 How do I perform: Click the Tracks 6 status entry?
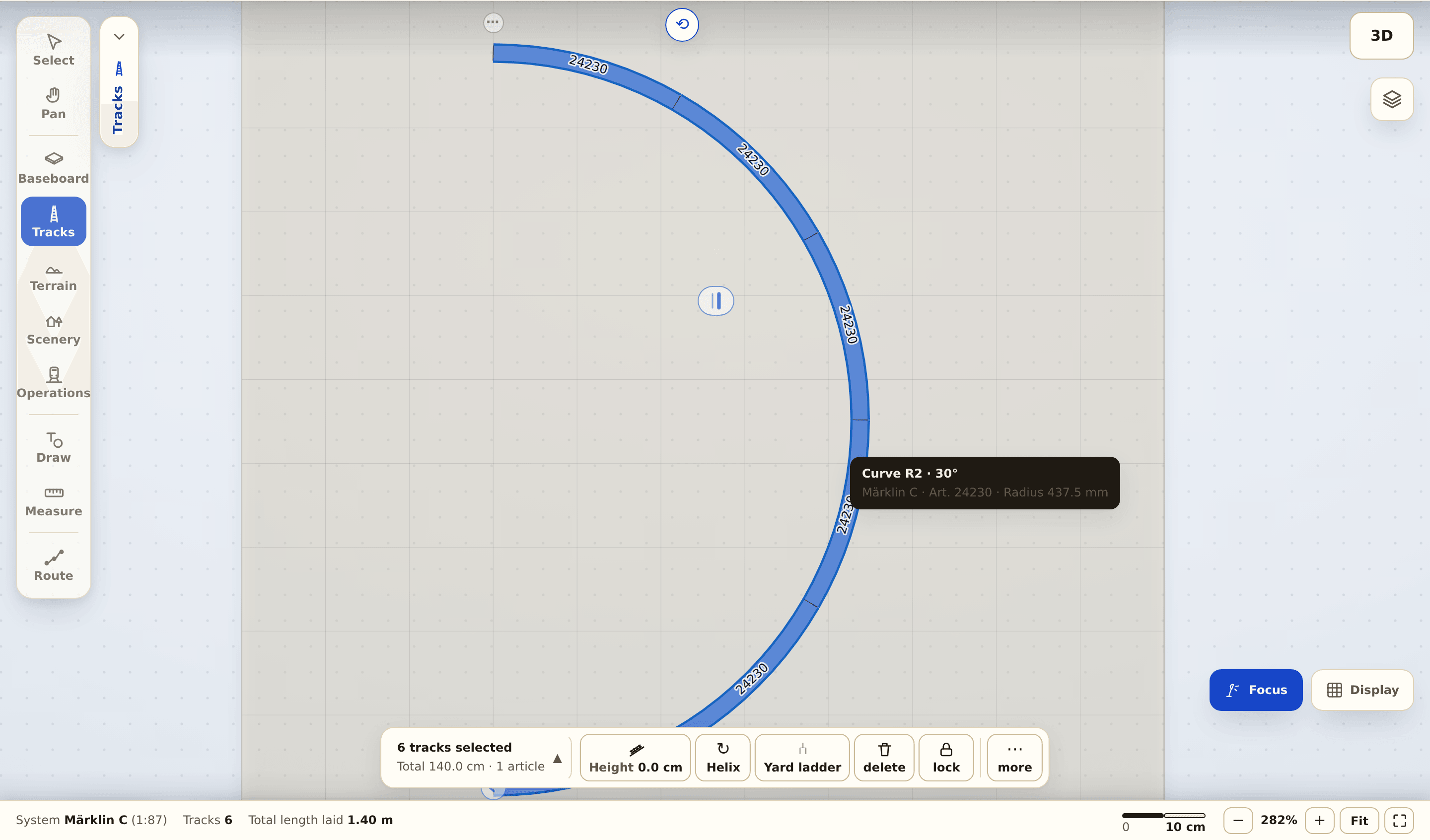[208, 820]
